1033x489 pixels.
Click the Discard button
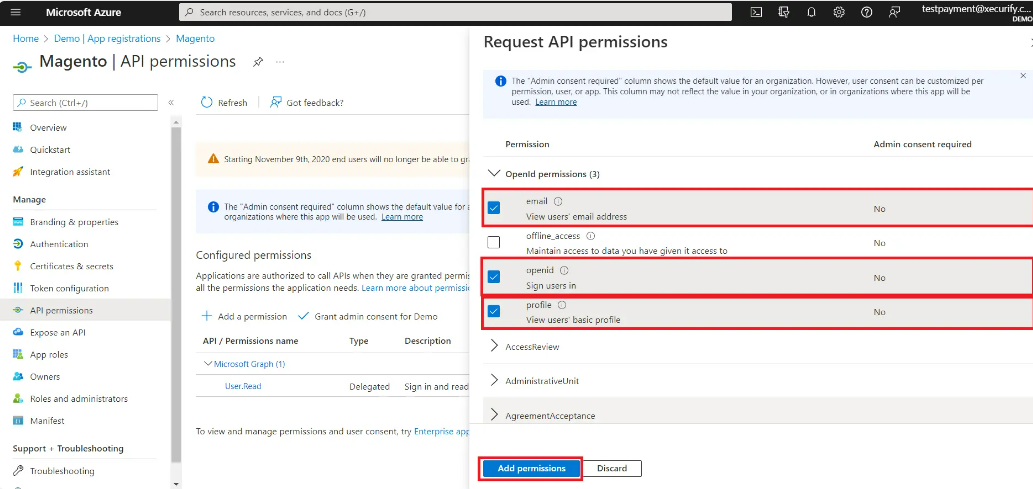point(612,469)
